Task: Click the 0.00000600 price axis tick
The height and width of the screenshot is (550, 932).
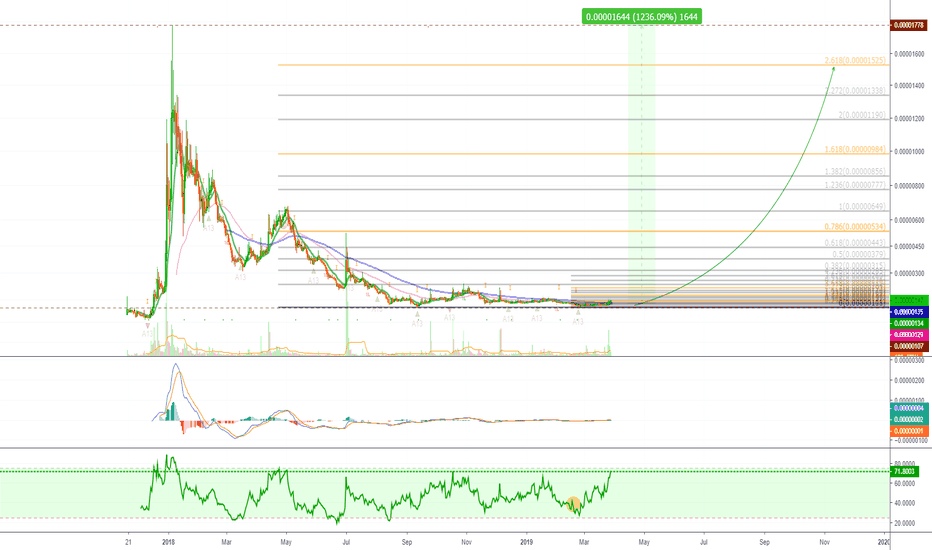Action: 909,220
